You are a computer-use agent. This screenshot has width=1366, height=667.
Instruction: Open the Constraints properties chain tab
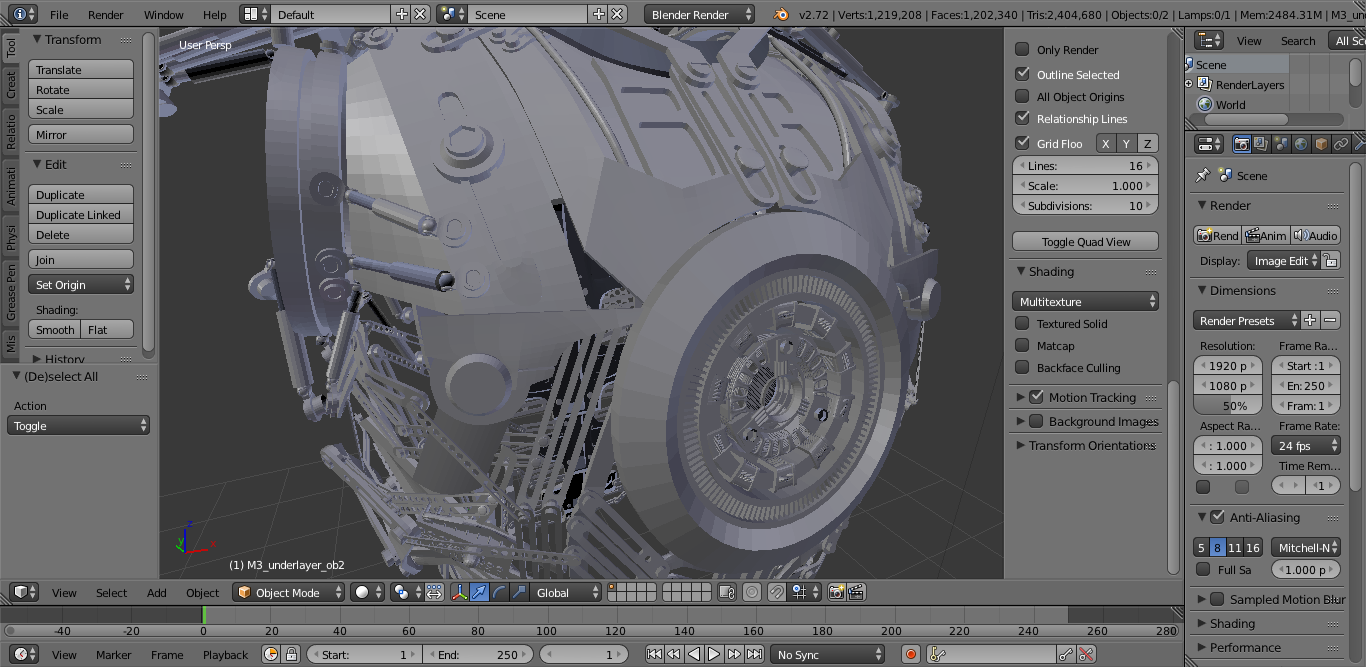[x=1341, y=144]
